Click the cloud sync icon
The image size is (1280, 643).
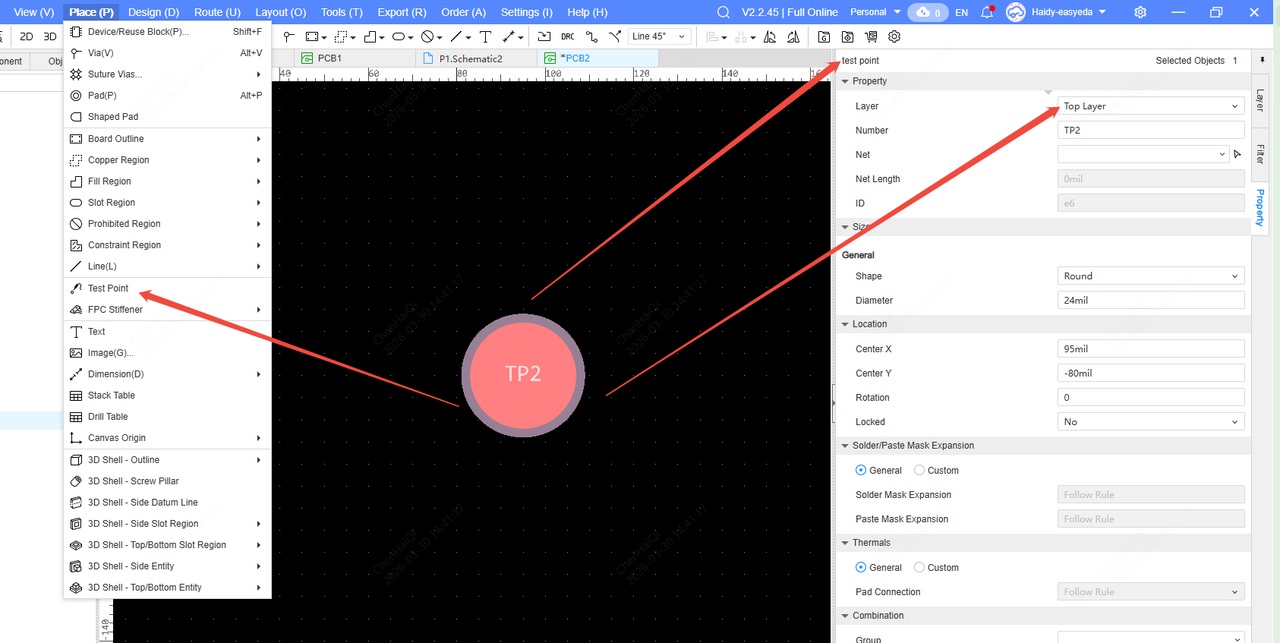click(x=923, y=12)
